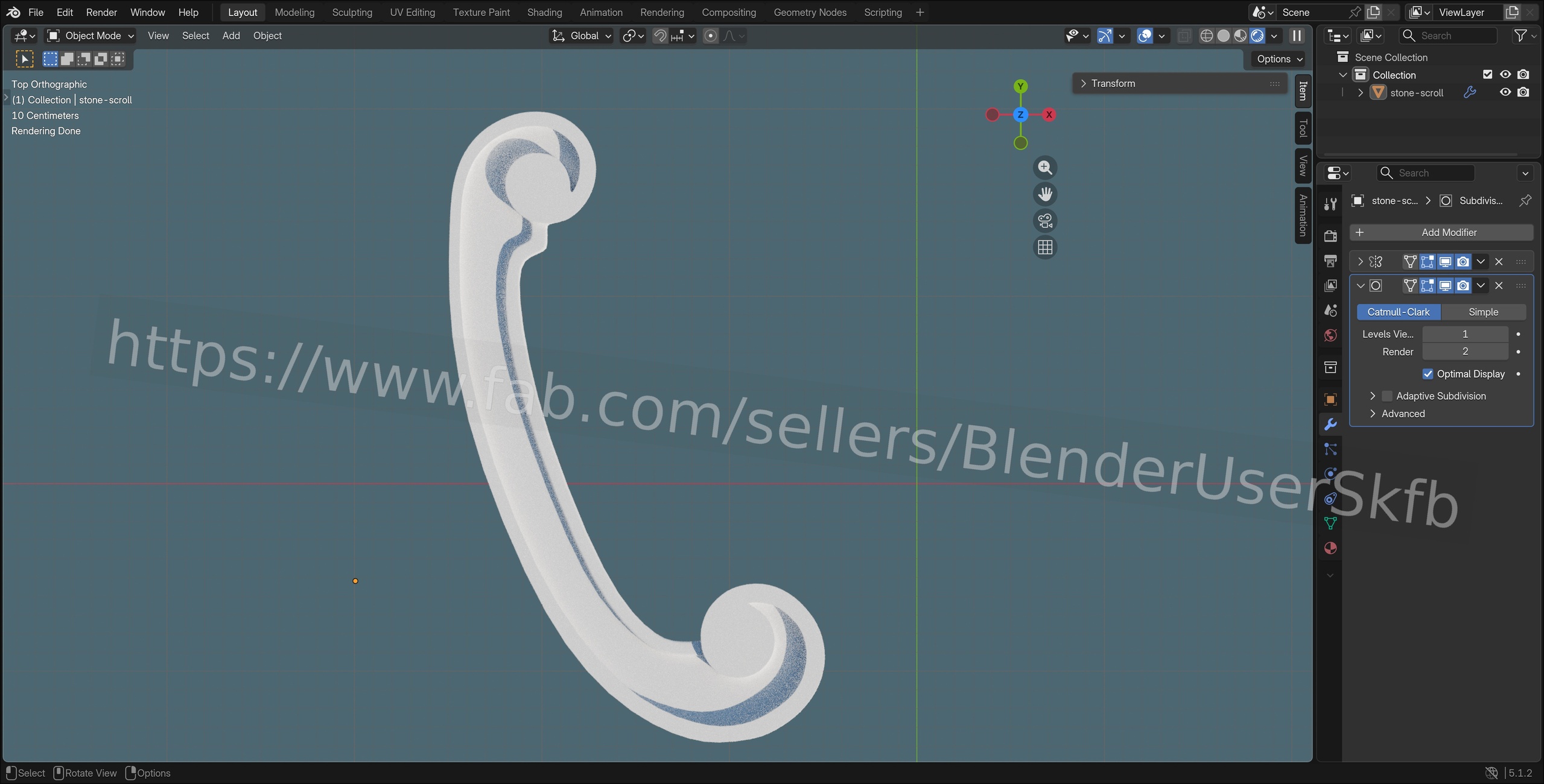The height and width of the screenshot is (784, 1544).
Task: Open the Particles properties tab
Action: click(x=1330, y=449)
